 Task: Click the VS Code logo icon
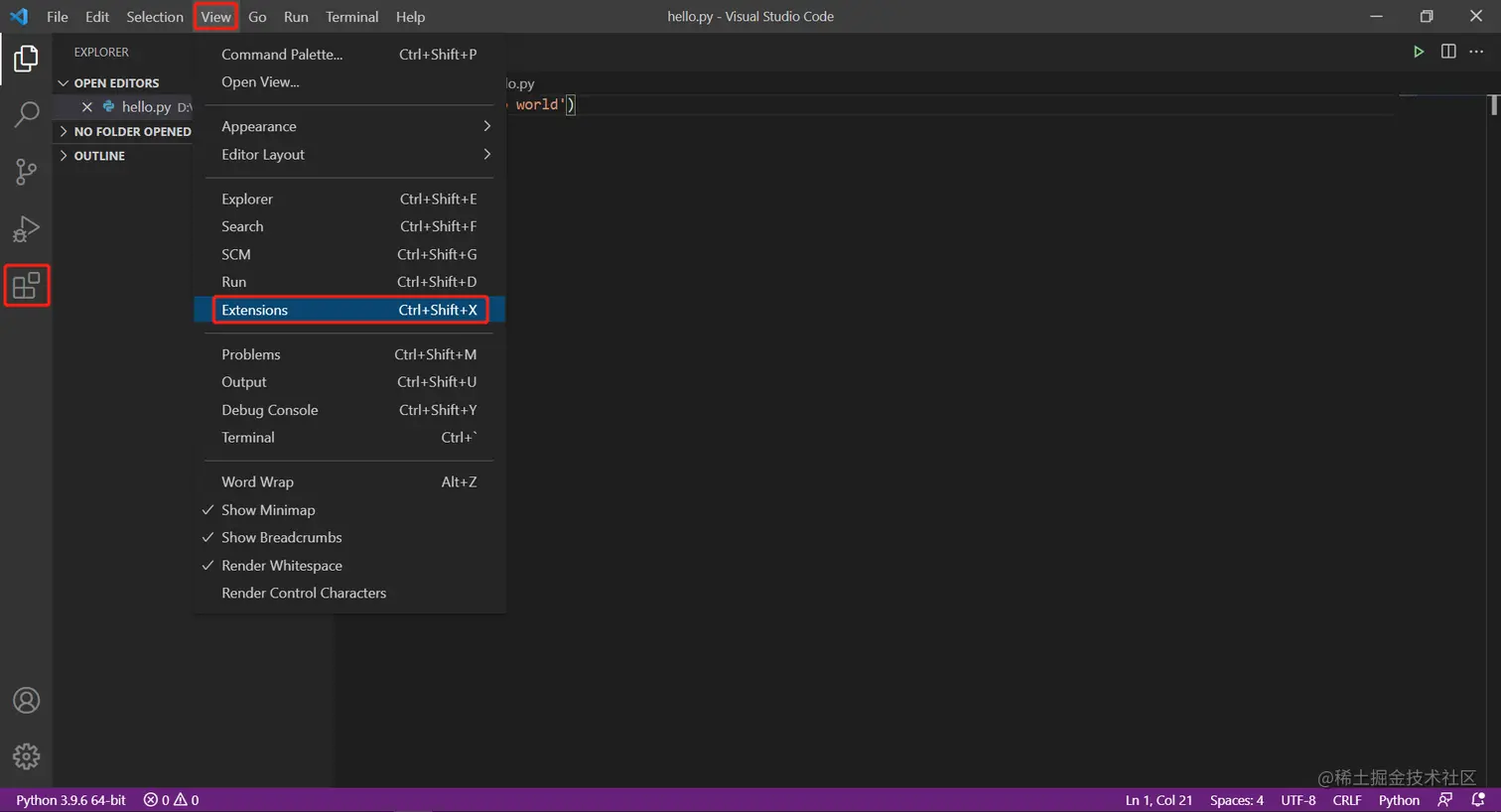pos(19,16)
